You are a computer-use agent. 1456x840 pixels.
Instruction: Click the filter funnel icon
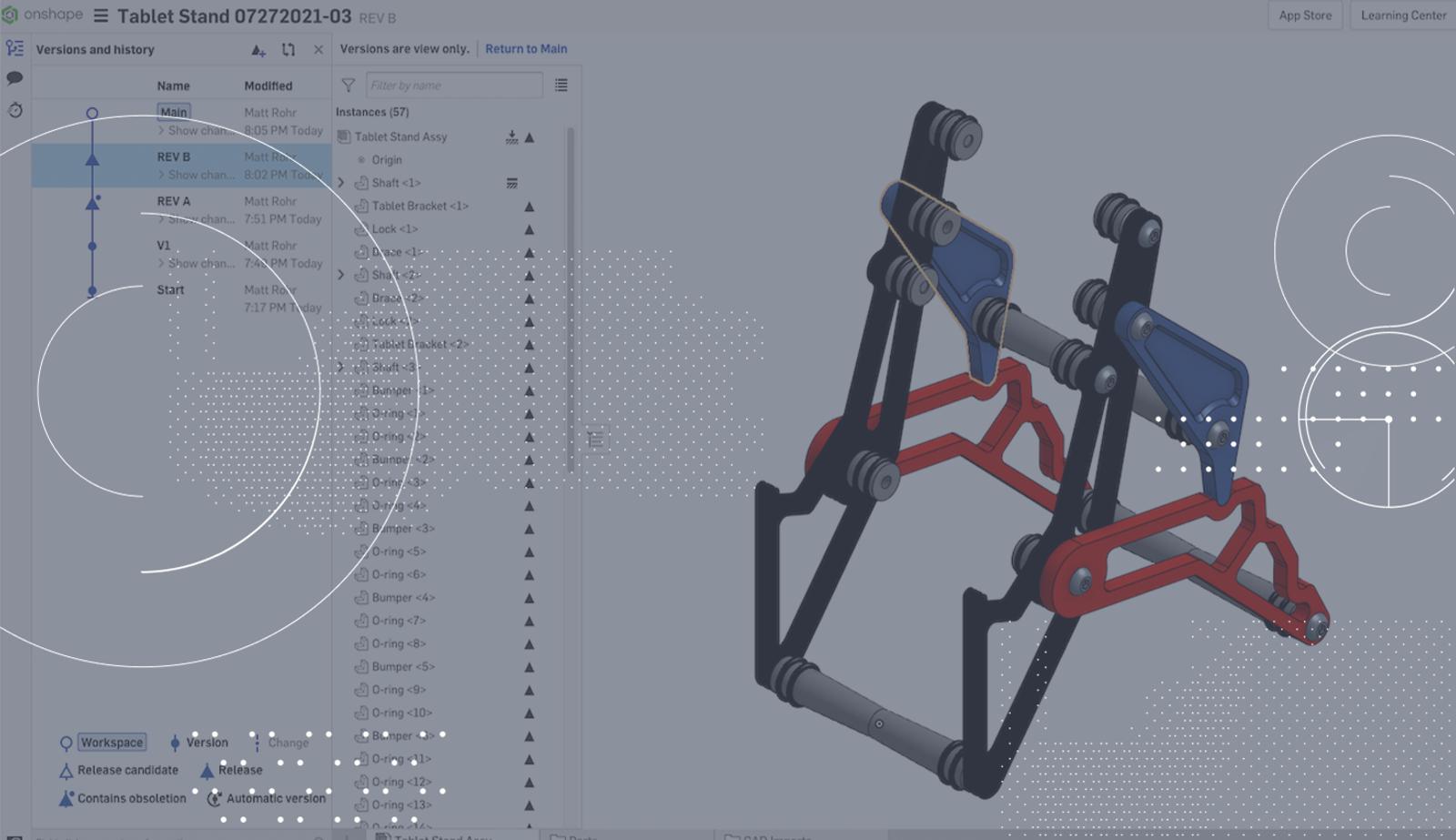[x=349, y=86]
